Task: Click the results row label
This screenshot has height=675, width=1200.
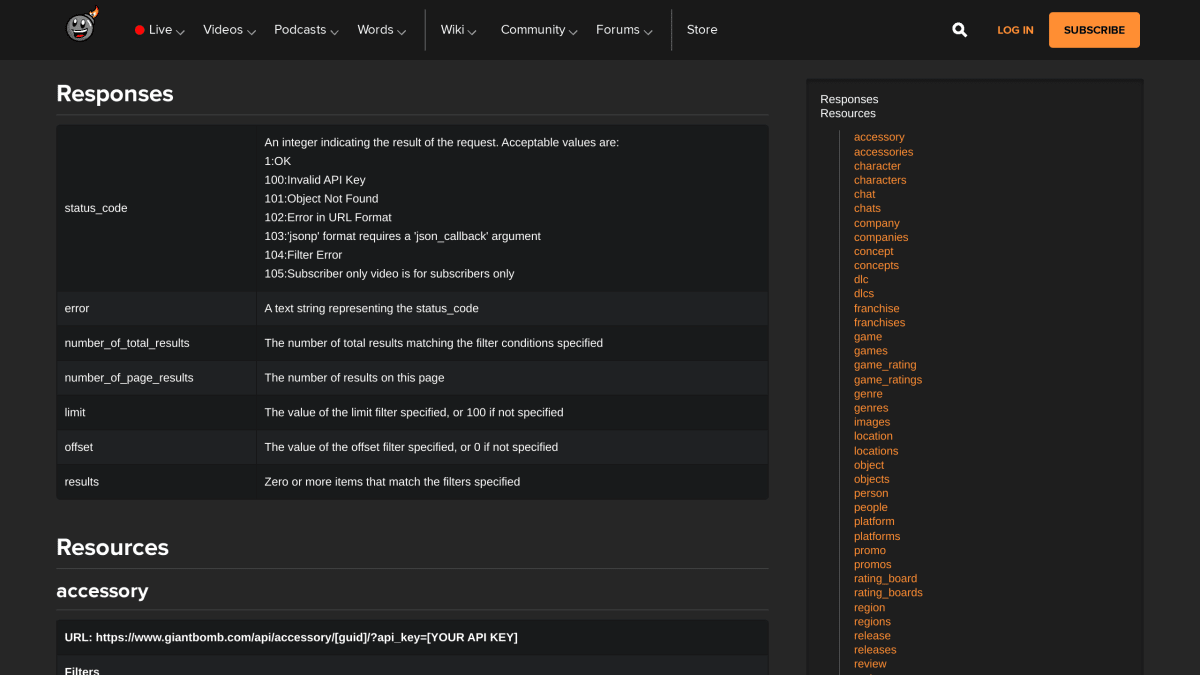Action: tap(82, 481)
